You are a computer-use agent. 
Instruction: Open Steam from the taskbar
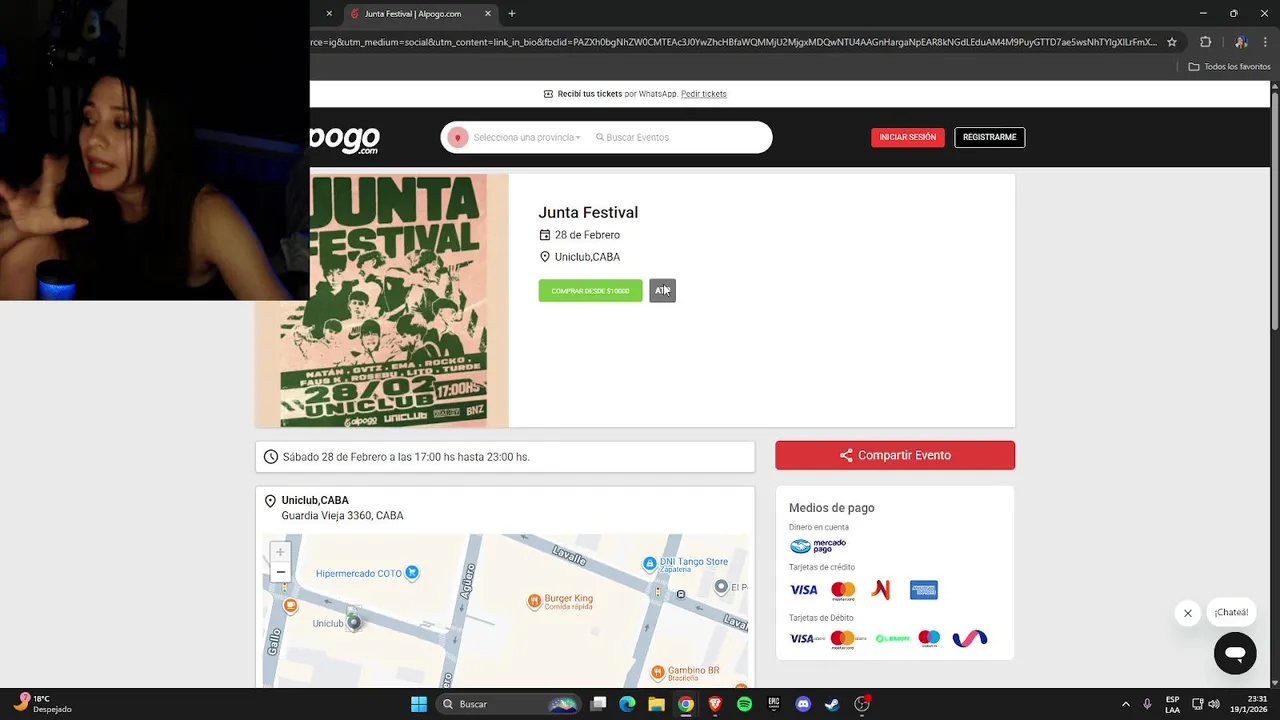point(832,704)
